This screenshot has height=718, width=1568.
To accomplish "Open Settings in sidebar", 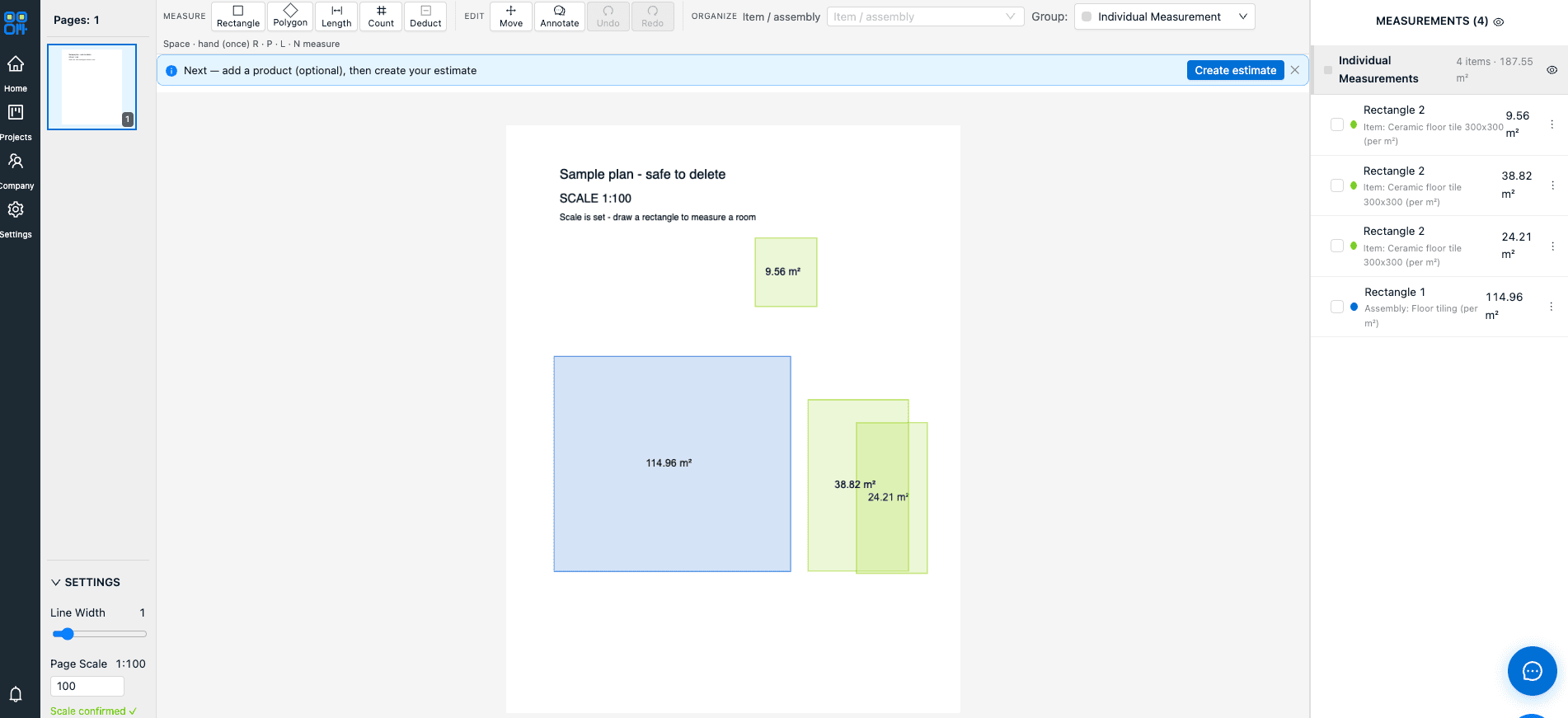I will coord(16,219).
